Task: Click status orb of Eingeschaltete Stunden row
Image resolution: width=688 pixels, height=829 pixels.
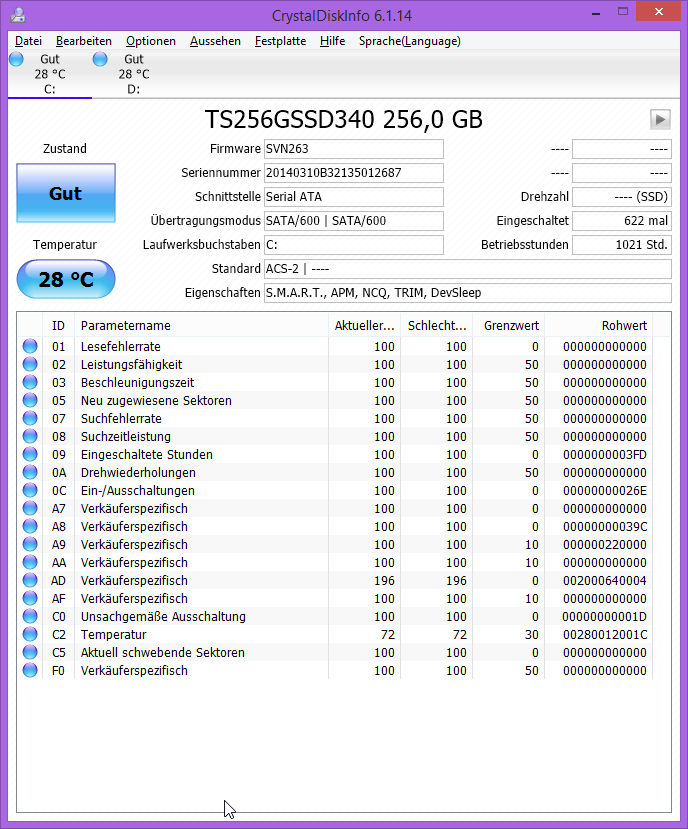Action: click(x=30, y=454)
